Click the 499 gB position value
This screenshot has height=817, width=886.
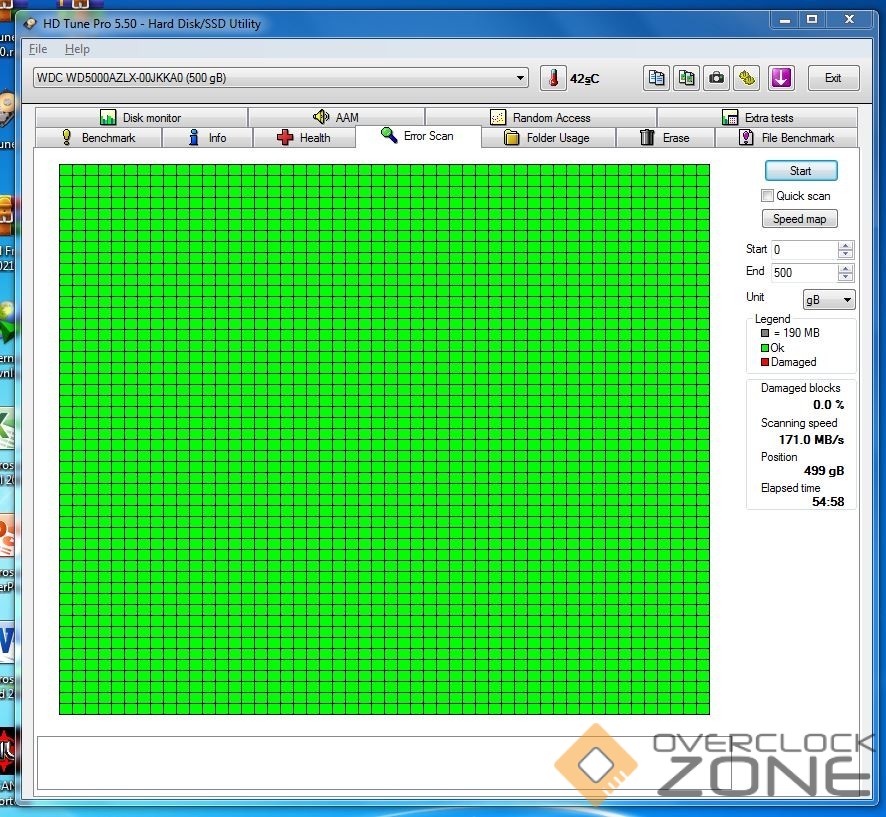click(824, 471)
